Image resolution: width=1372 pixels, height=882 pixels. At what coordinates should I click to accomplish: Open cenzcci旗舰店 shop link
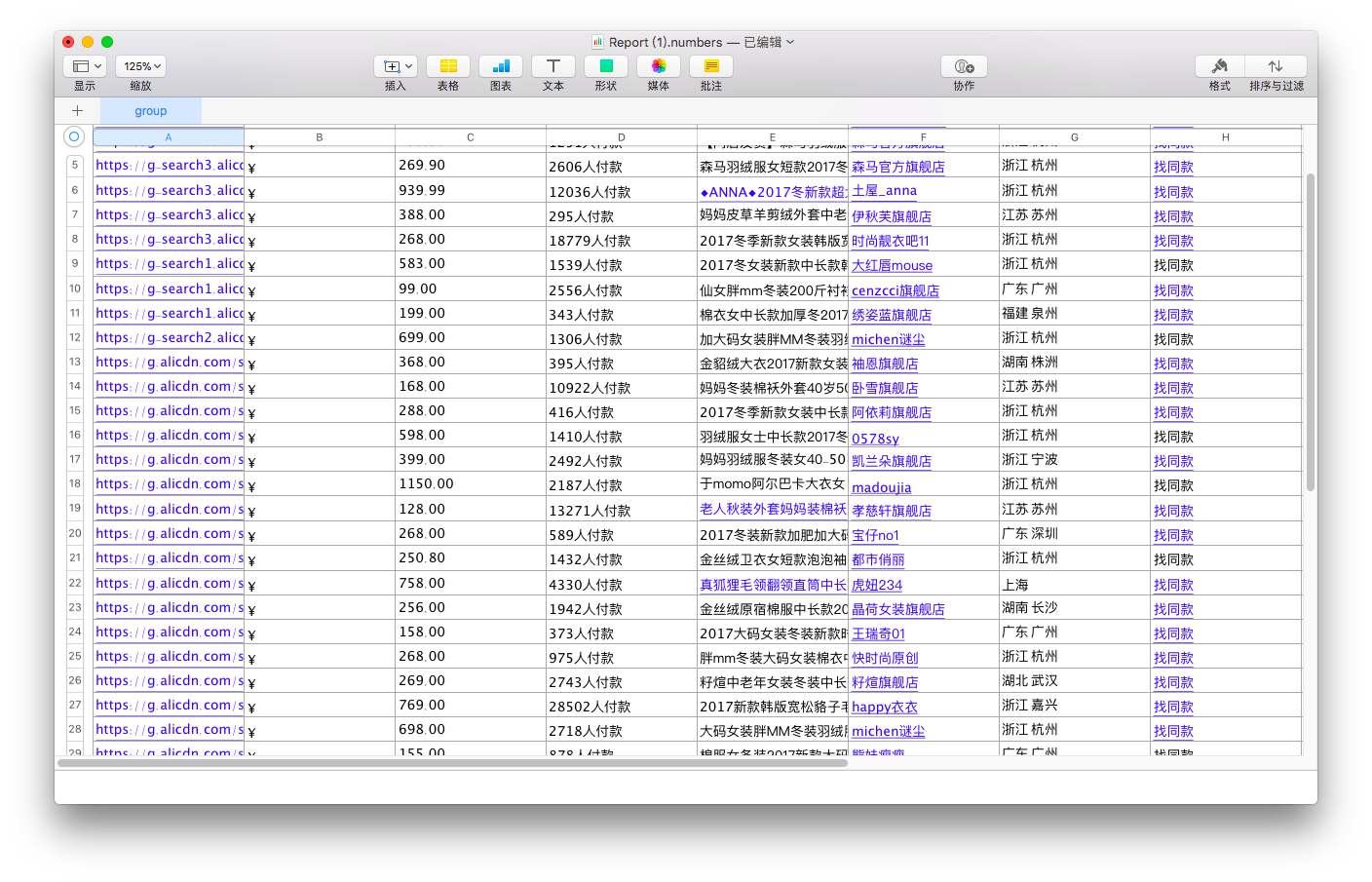[896, 290]
